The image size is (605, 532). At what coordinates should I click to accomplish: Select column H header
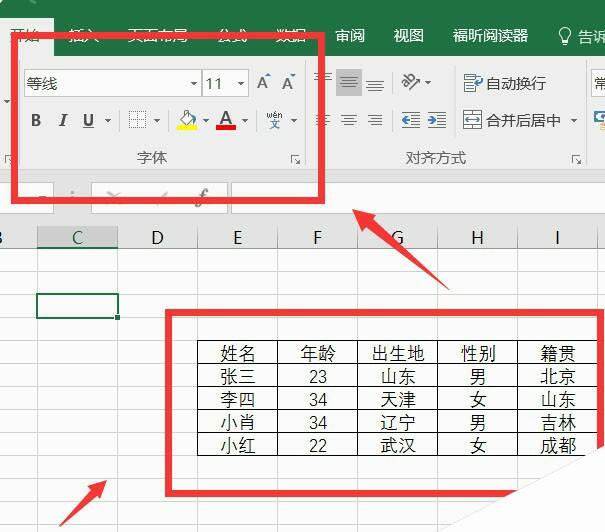(x=477, y=238)
